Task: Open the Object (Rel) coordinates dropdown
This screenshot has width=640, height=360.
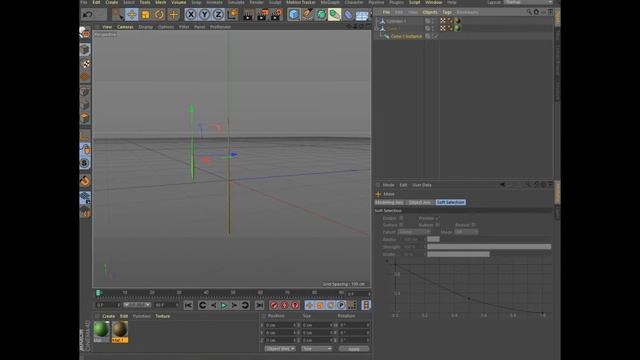Action: coord(280,349)
